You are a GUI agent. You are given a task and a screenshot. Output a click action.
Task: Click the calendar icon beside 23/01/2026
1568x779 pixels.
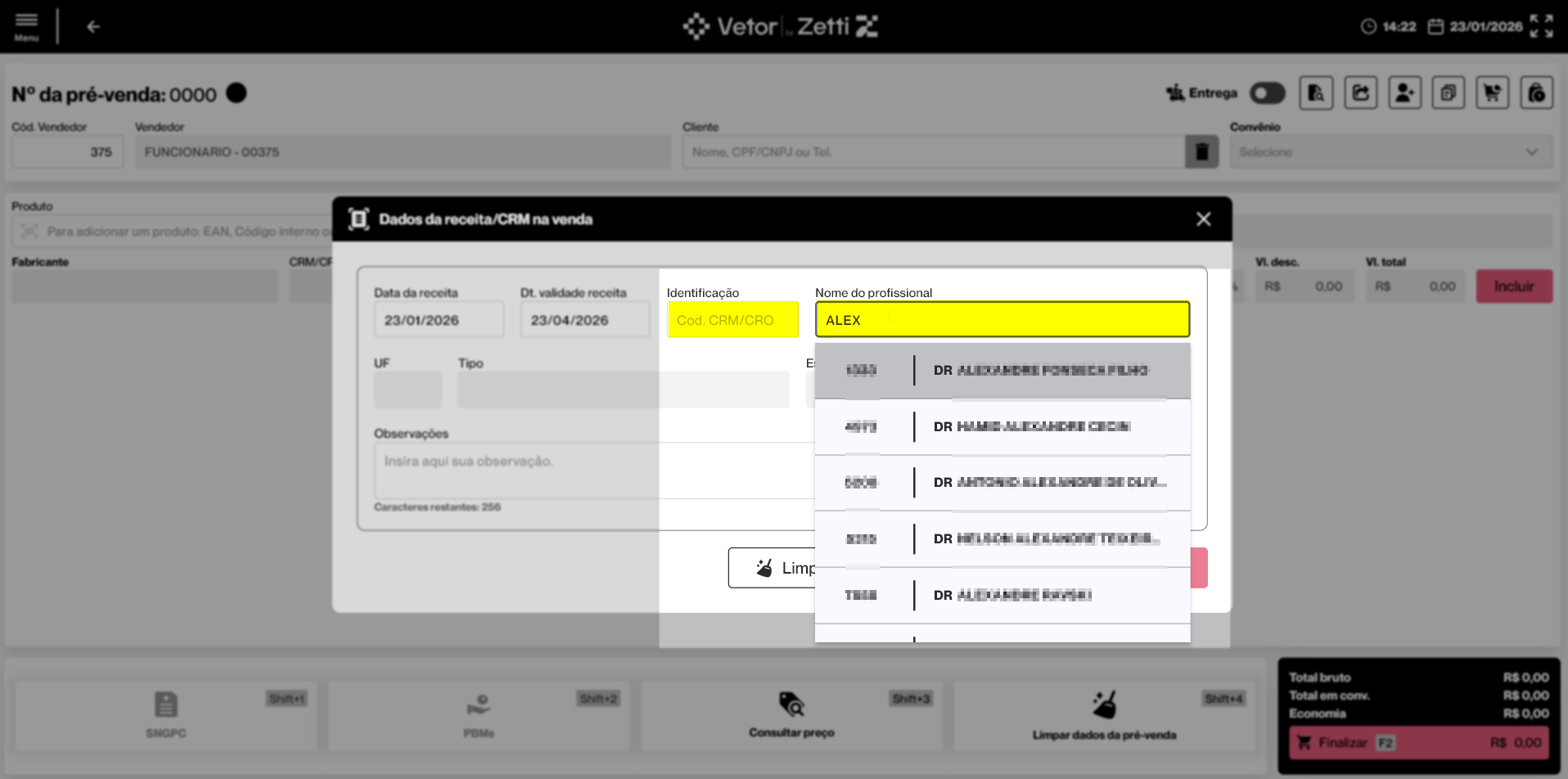(1435, 27)
